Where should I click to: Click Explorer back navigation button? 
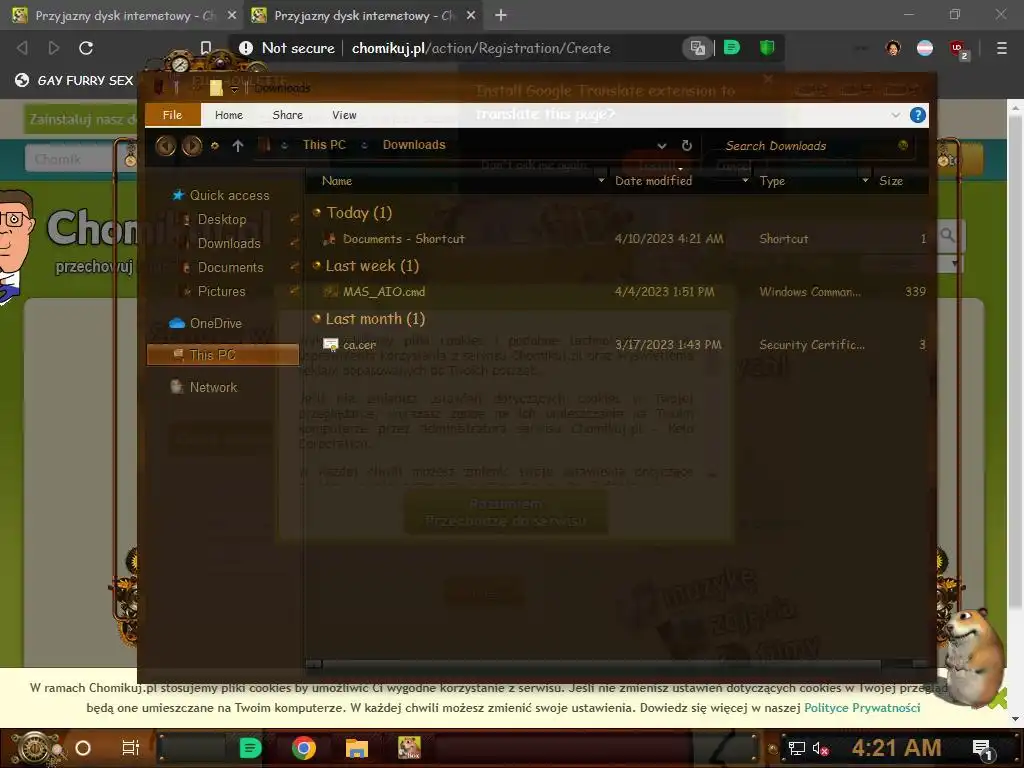pyautogui.click(x=165, y=146)
